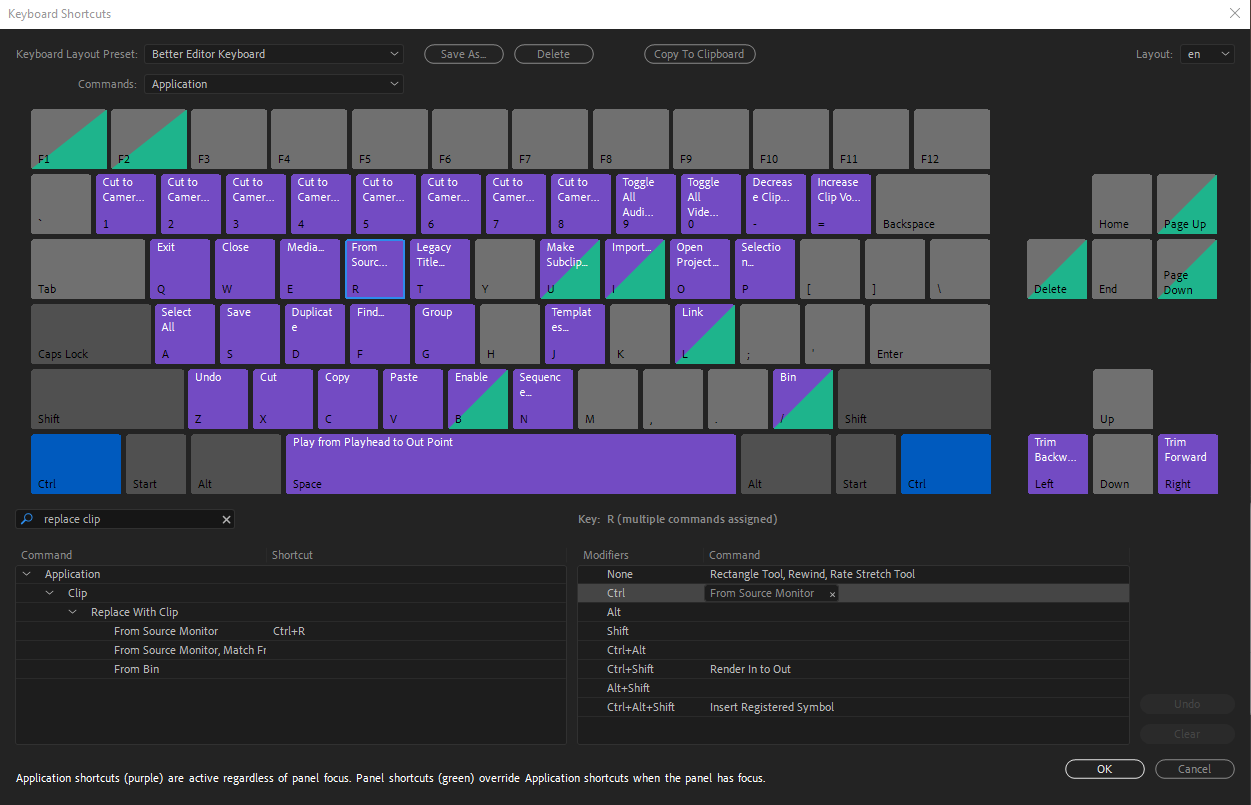Select the "From Bin" command in the list
Screen dimensions: 1251x805
(x=136, y=668)
